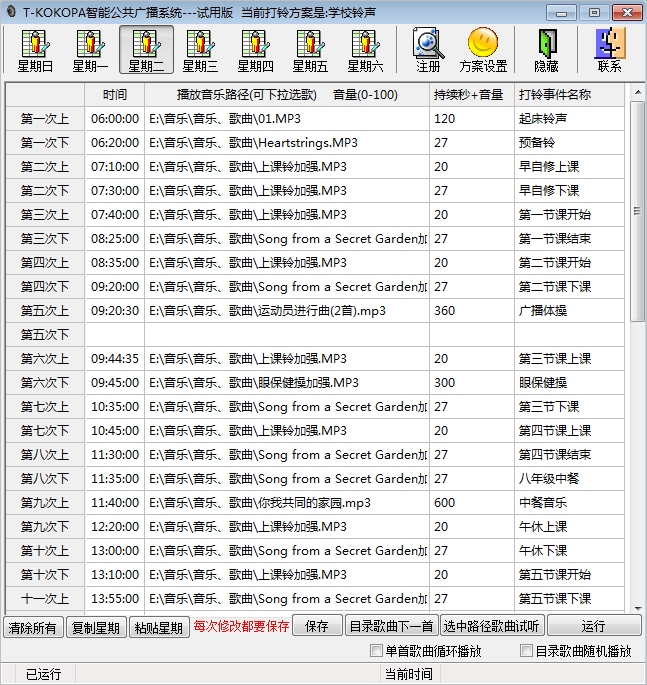Click the 八年级中餐 event name cell
The height and width of the screenshot is (685, 647).
(x=569, y=479)
